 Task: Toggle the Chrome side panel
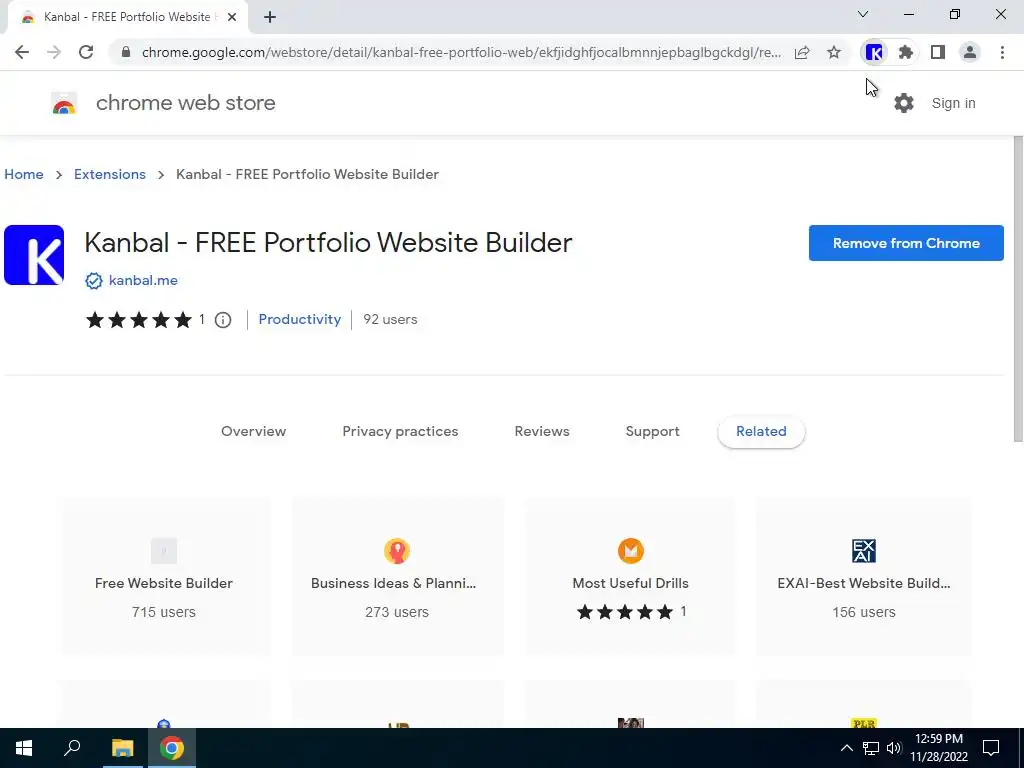(x=938, y=52)
